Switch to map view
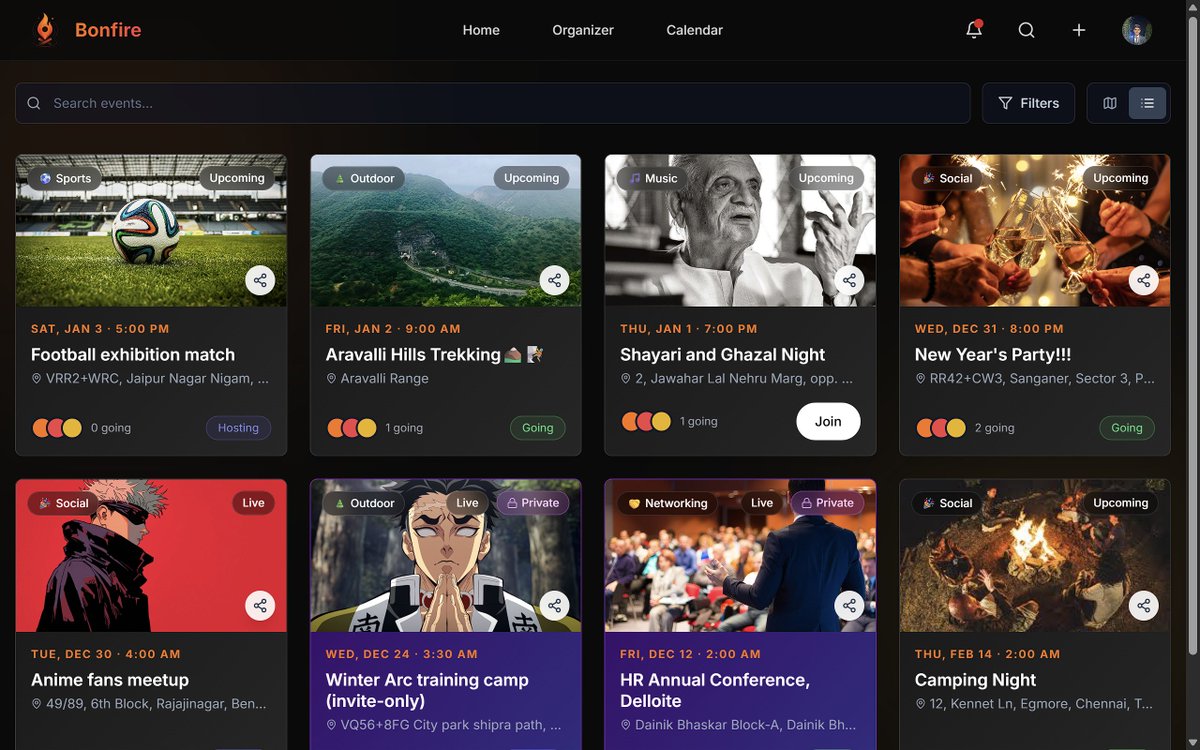Viewport: 1200px width, 750px height. 1110,103
